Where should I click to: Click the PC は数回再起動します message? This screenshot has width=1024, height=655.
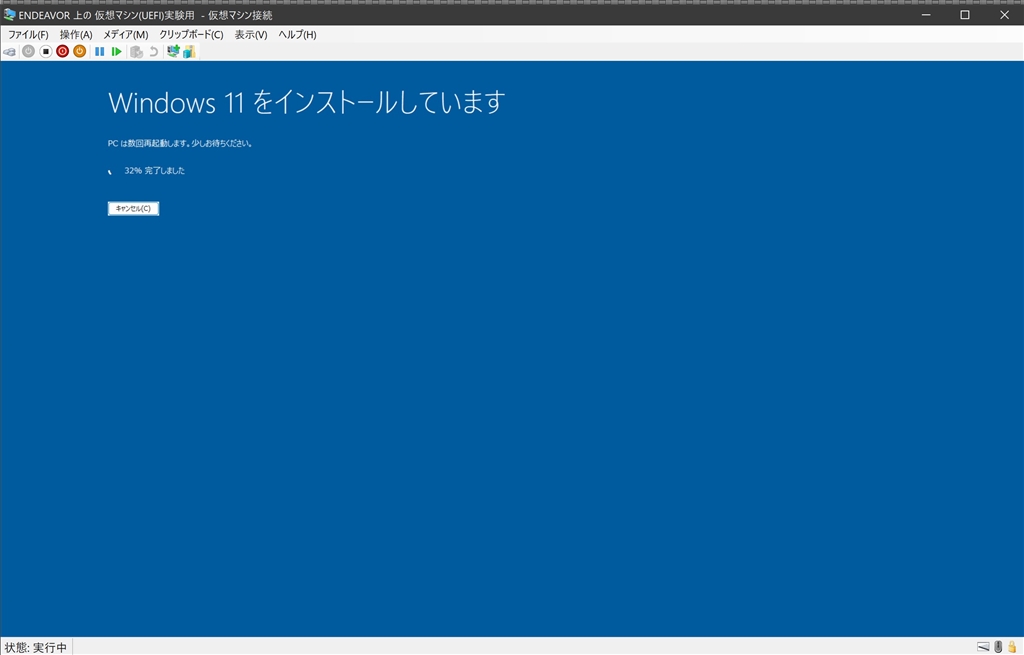click(x=180, y=143)
